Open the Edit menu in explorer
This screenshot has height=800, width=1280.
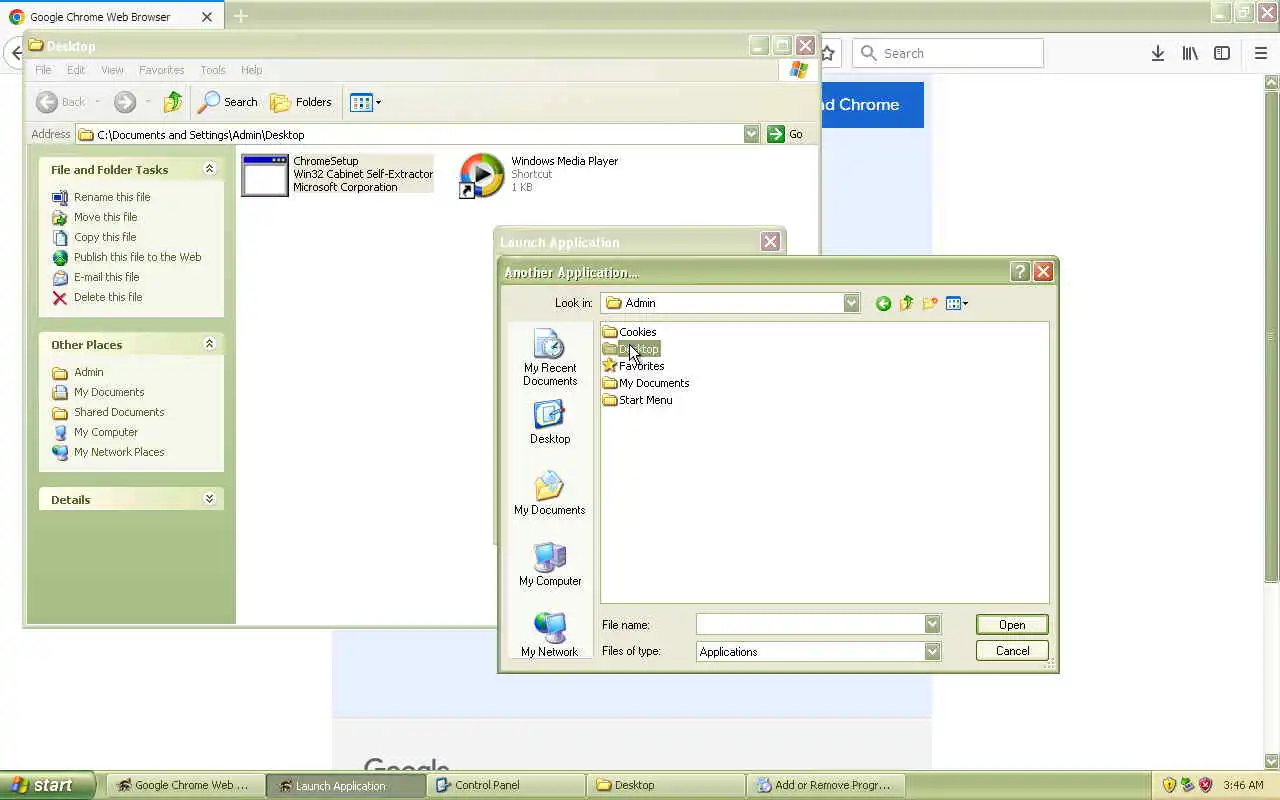76,70
